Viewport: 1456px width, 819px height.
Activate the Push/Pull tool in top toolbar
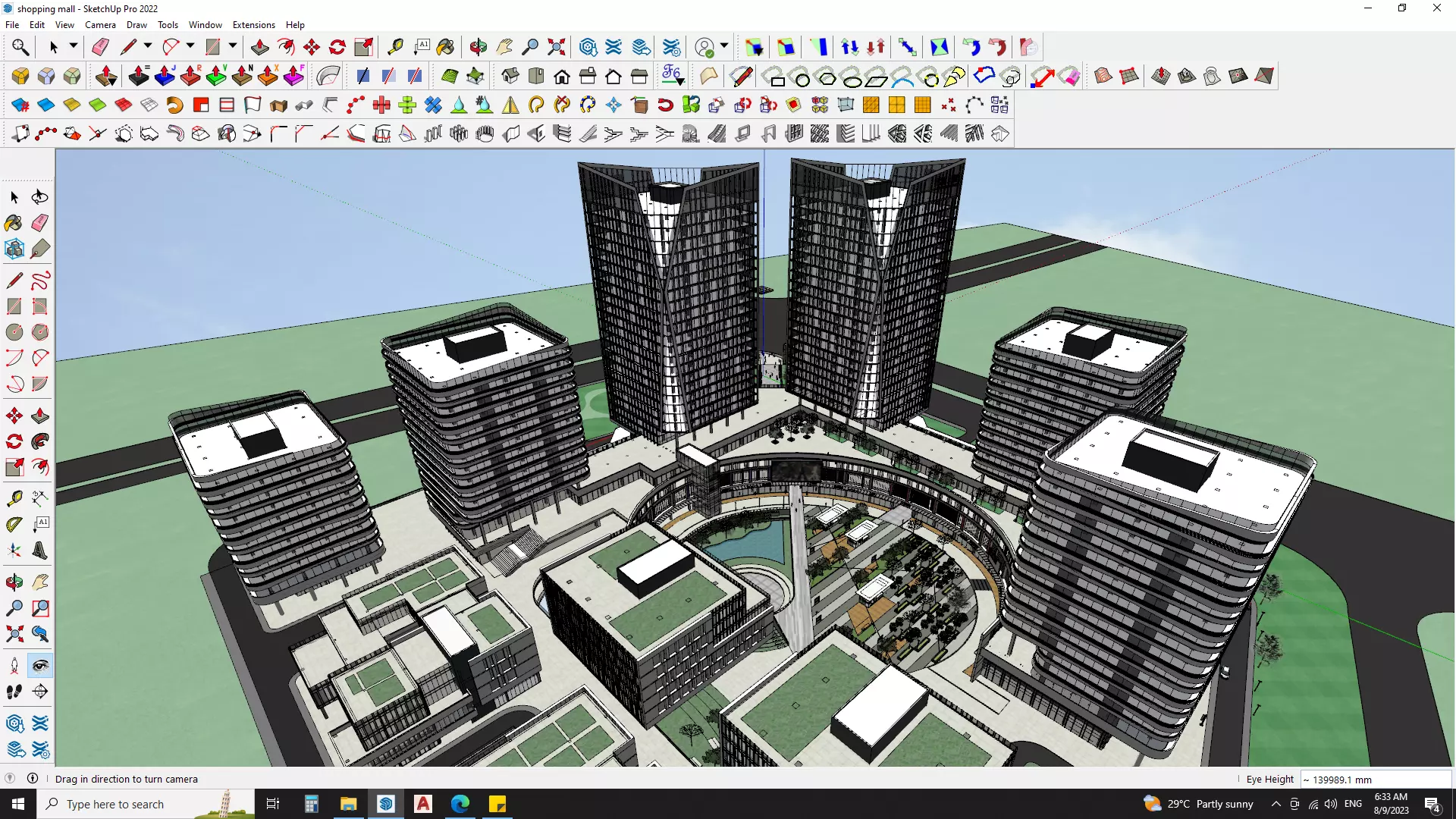pos(259,47)
